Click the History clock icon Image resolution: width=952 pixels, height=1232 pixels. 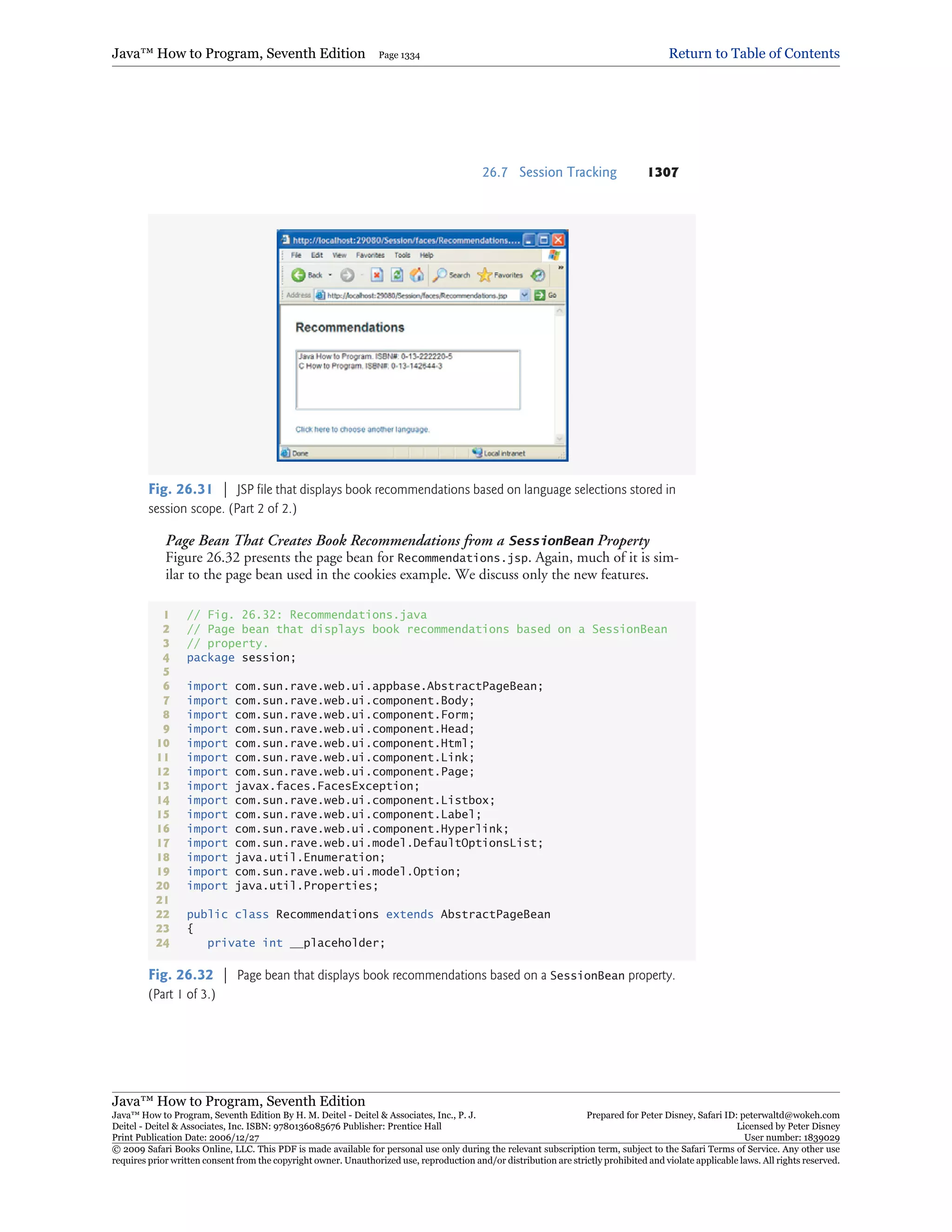coord(538,275)
